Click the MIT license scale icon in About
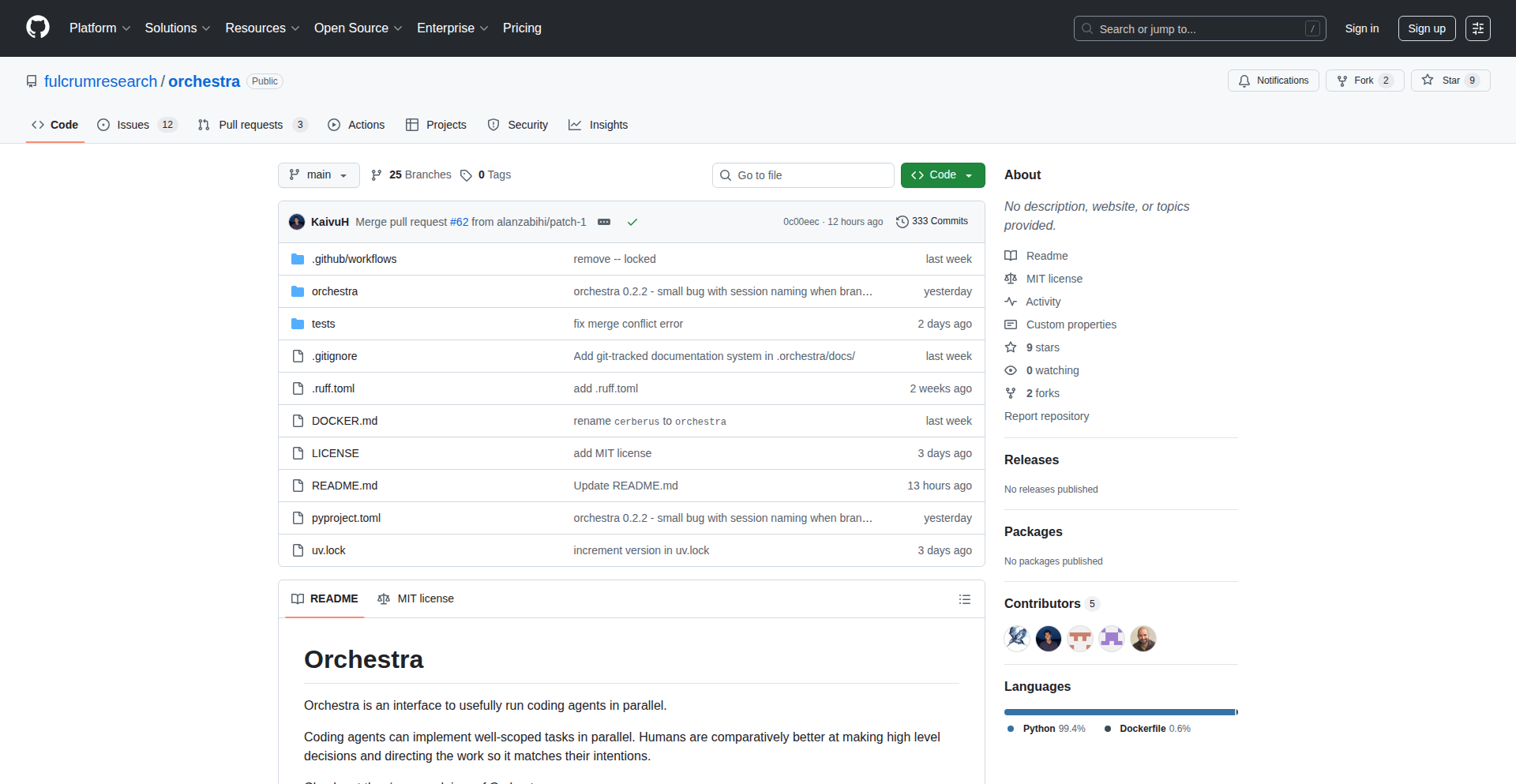This screenshot has height=784, width=1516. pyautogui.click(x=1011, y=279)
